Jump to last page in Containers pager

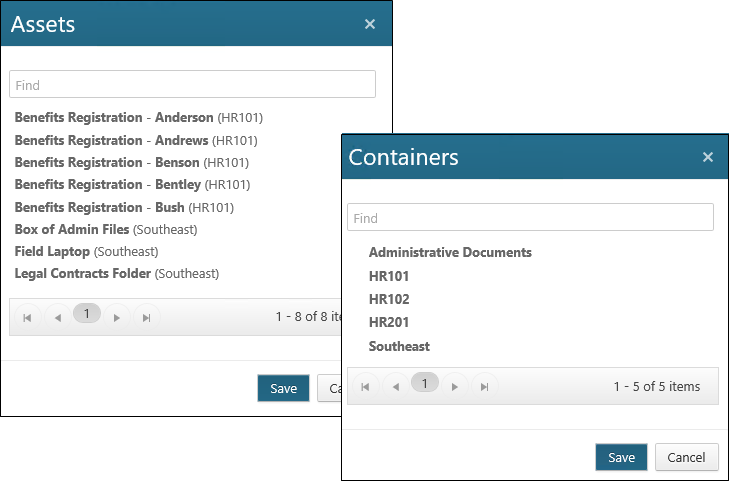pyautogui.click(x=485, y=386)
